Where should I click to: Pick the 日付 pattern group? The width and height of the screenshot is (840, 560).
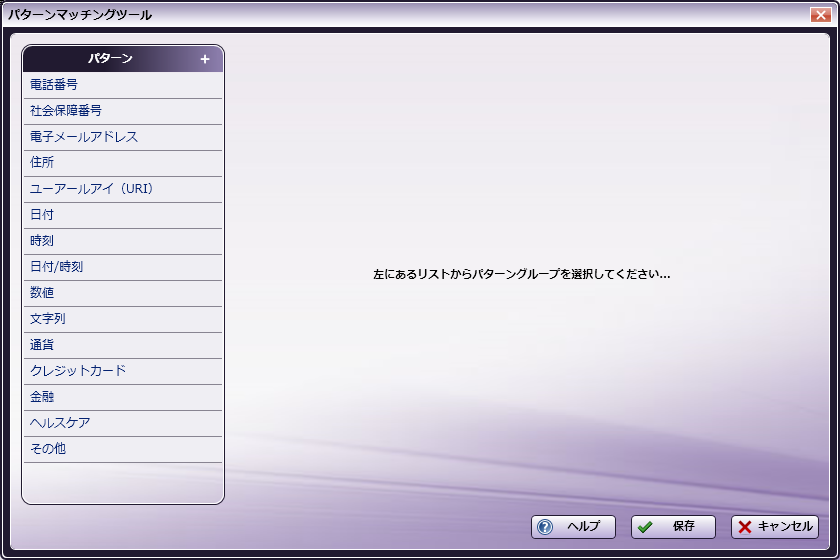pyautogui.click(x=123, y=215)
